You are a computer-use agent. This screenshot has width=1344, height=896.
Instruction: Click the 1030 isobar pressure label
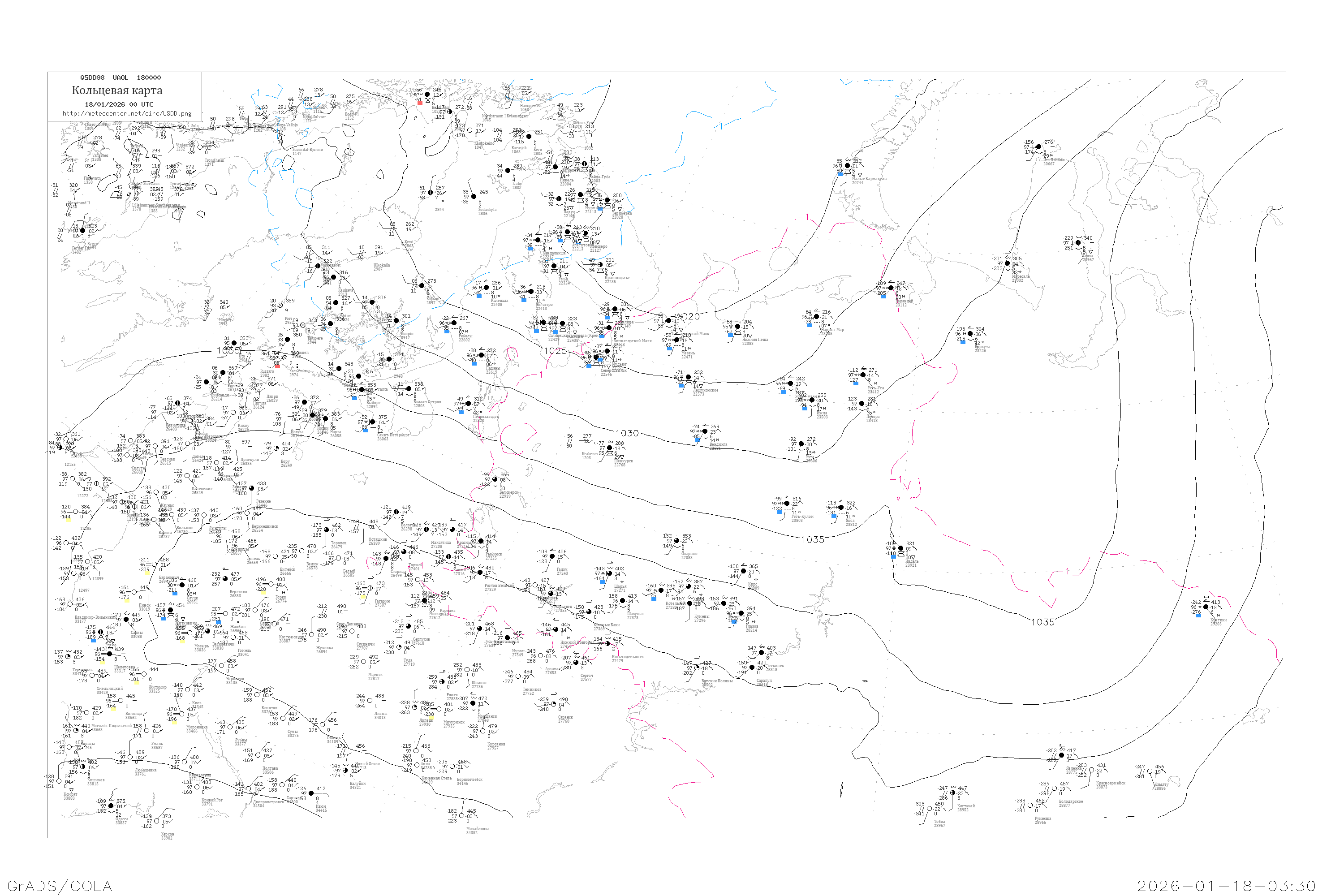click(627, 433)
